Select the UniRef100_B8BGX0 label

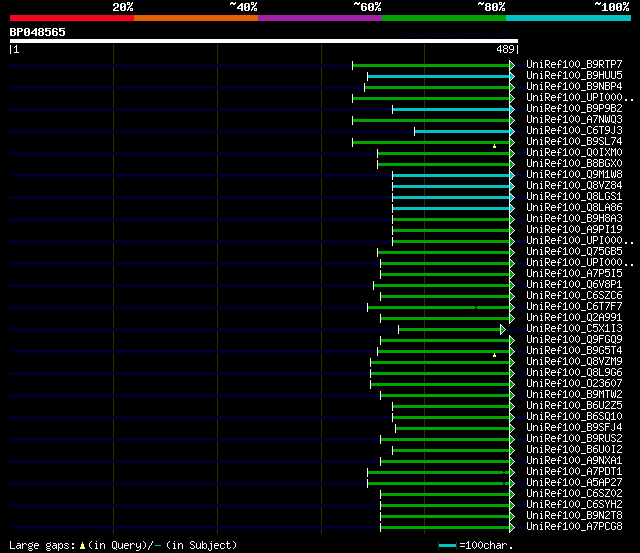[574, 164]
